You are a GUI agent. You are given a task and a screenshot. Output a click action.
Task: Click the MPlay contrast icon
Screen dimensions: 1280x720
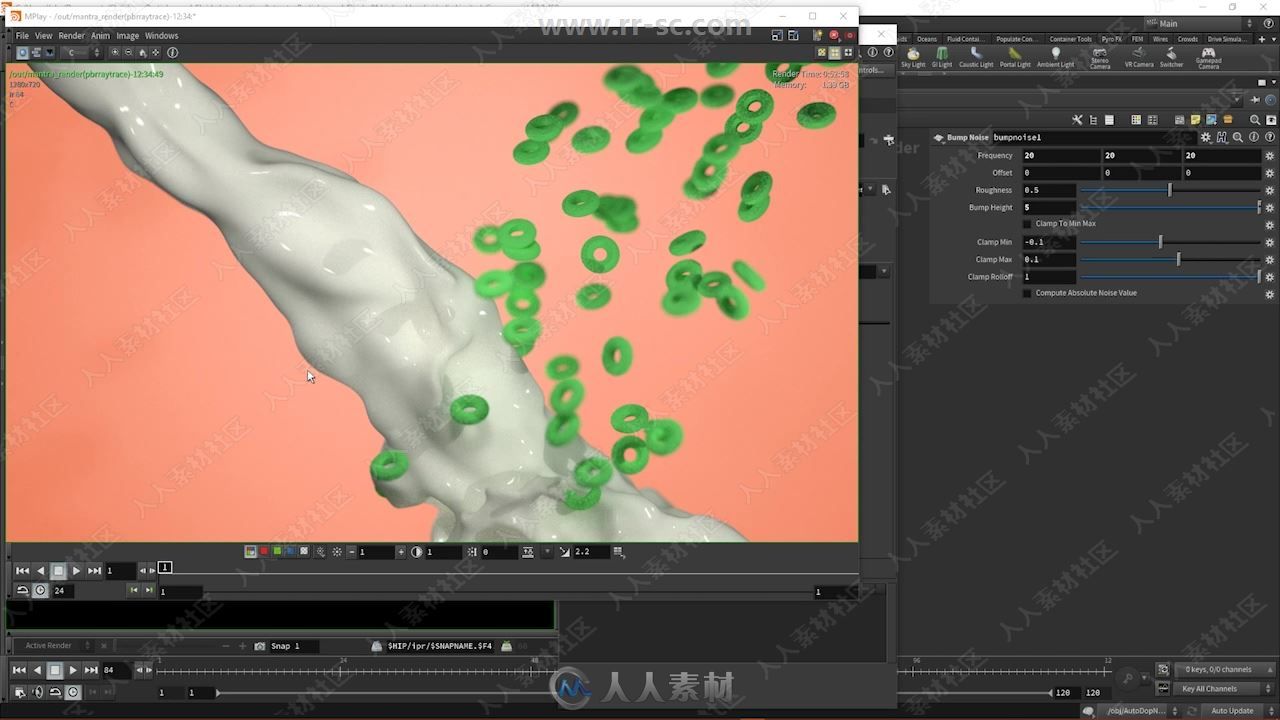pyautogui.click(x=417, y=552)
